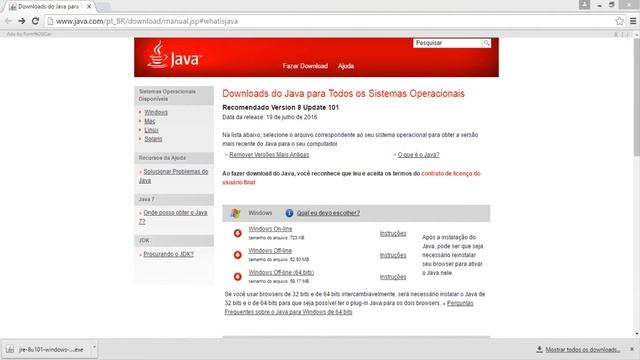
Task: Click the jre-8u101-windows exe download item
Action: click(50, 349)
